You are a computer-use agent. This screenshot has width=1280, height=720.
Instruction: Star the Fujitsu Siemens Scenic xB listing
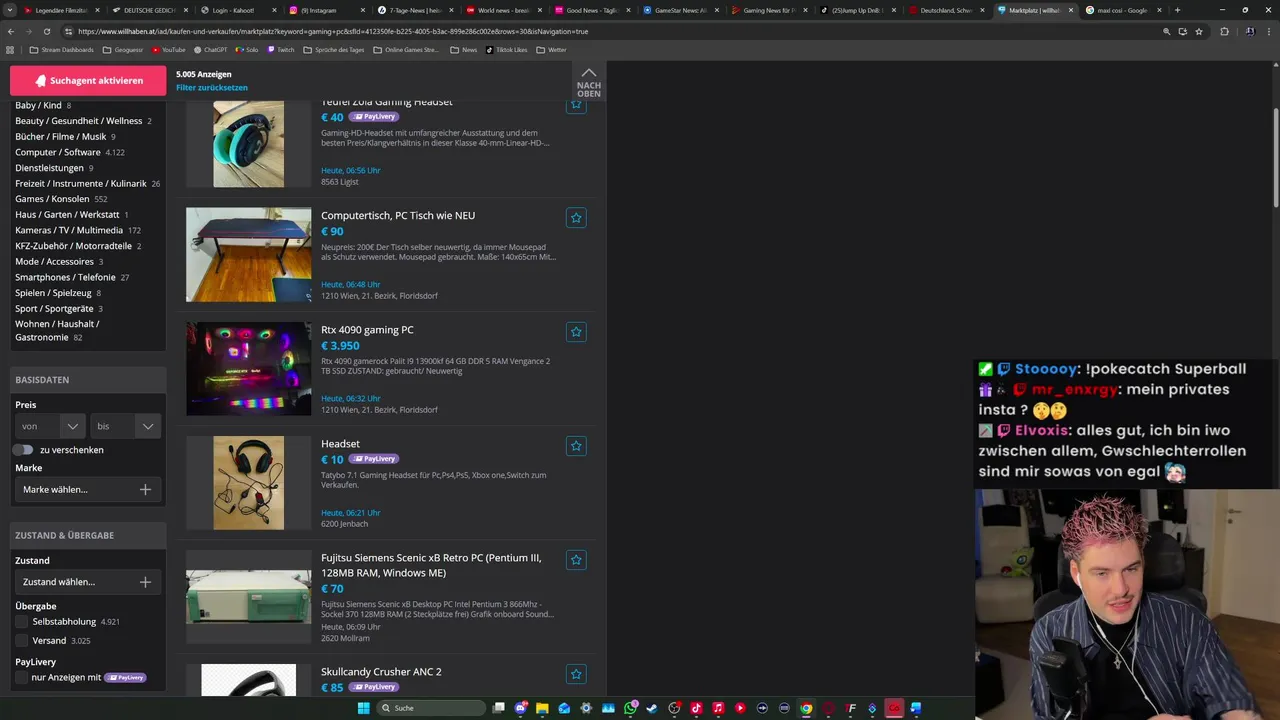576,559
